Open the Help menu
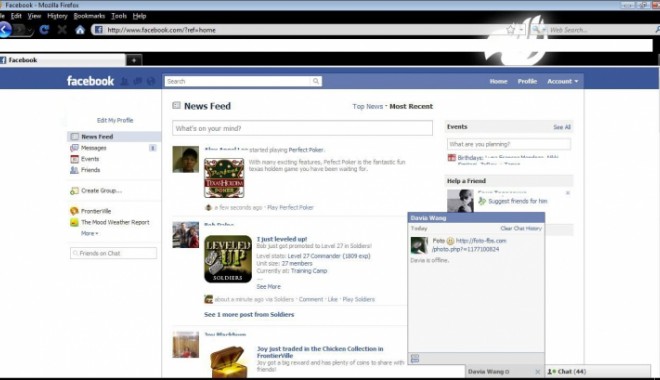This screenshot has width=660, height=380. tap(139, 16)
